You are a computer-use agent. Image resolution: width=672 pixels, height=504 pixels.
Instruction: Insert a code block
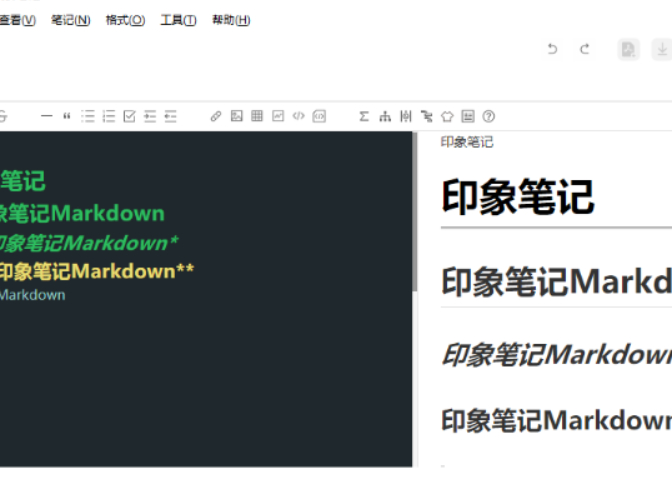[x=319, y=116]
